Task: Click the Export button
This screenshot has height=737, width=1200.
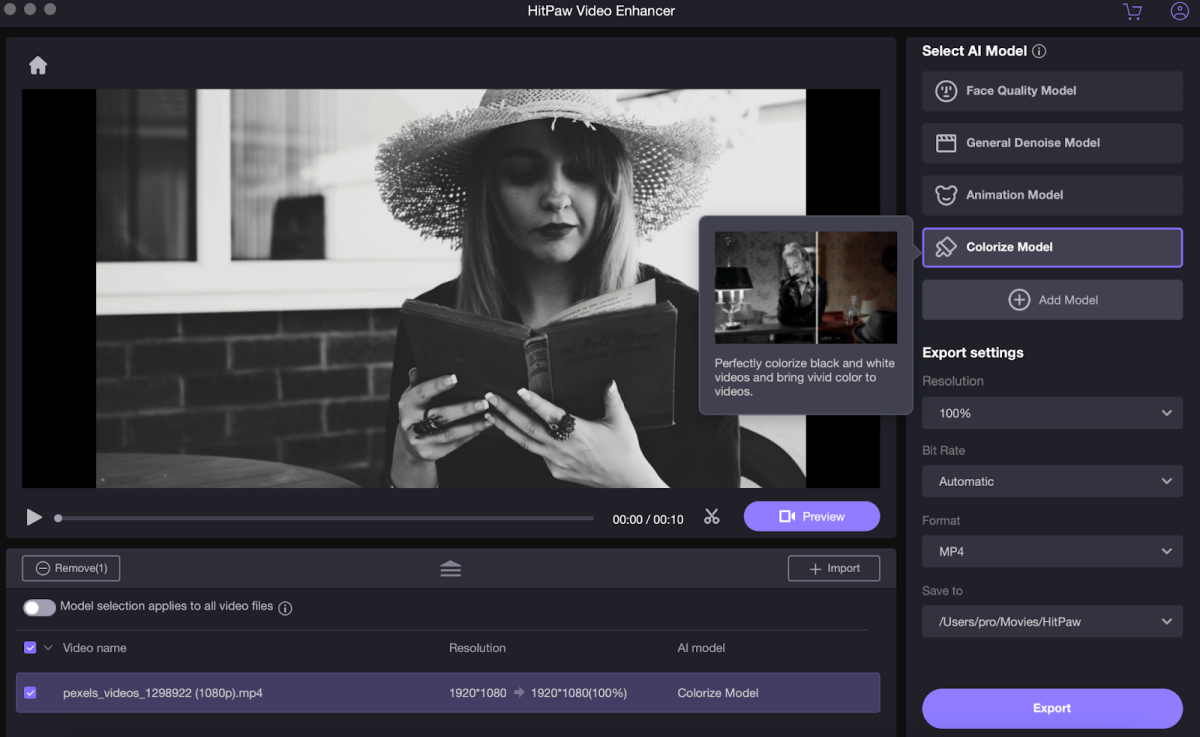Action: 1051,707
